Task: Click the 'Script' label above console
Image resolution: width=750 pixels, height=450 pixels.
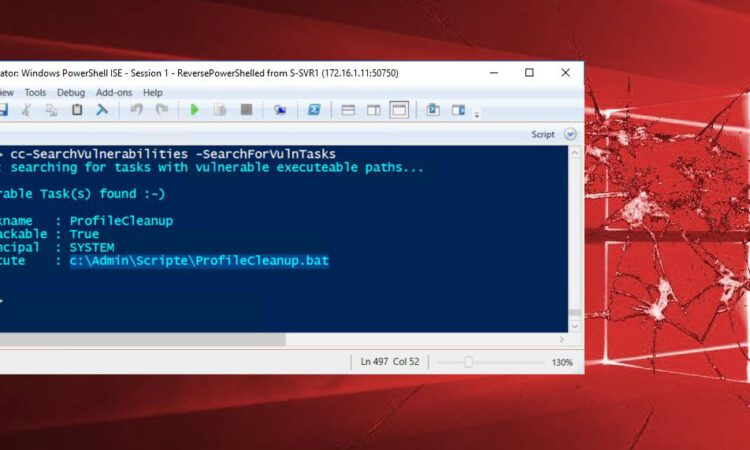Action: [x=542, y=134]
